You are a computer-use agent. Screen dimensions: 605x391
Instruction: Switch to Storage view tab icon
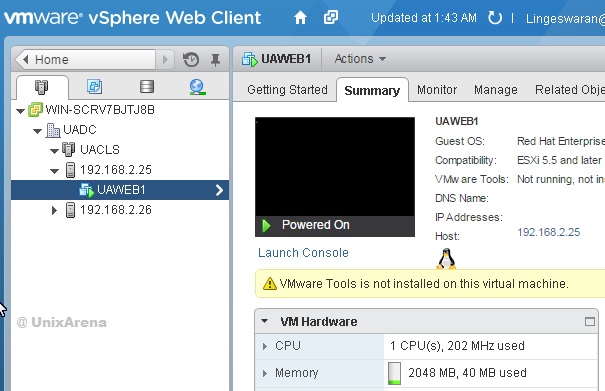pyautogui.click(x=147, y=86)
